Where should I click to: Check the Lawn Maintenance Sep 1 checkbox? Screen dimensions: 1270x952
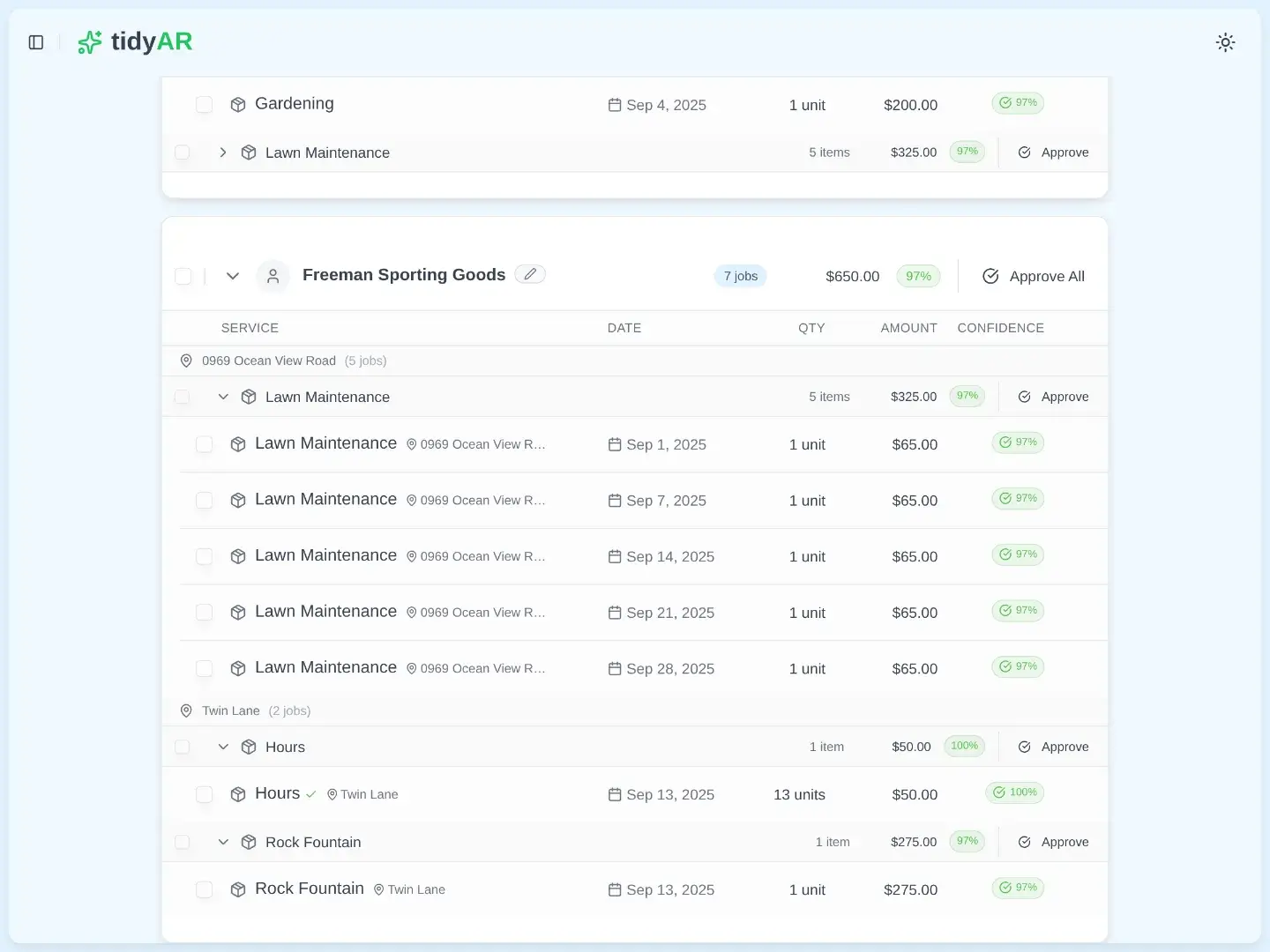pyautogui.click(x=204, y=444)
